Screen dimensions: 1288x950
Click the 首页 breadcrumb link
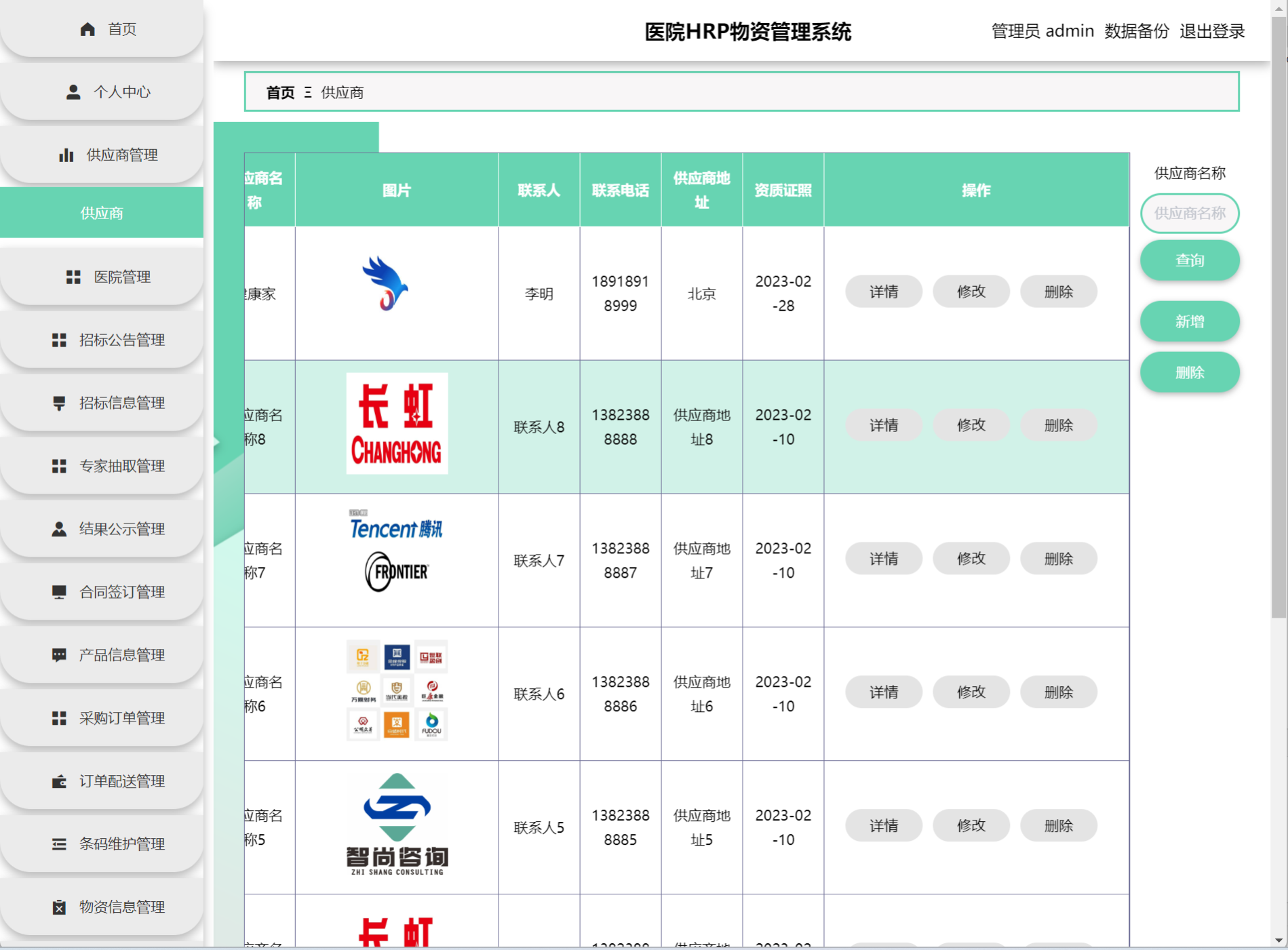(281, 93)
